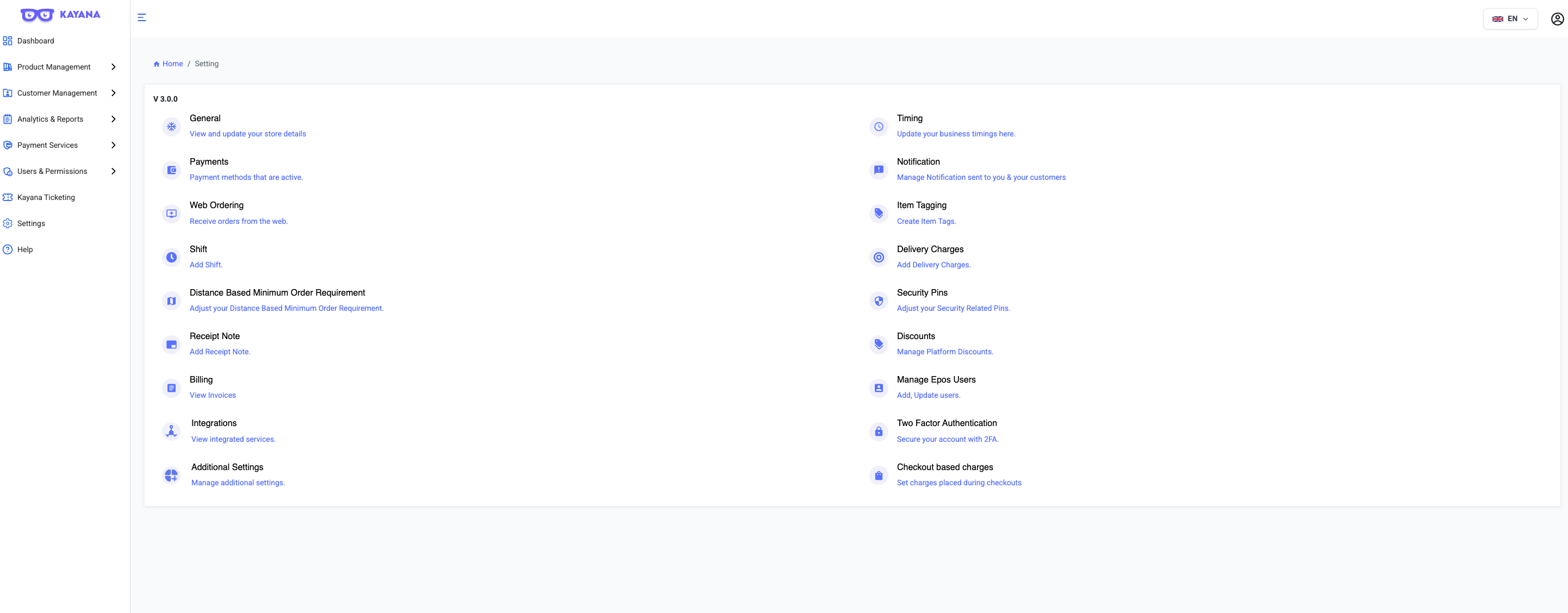Expand Users & Permissions chevron
Screen dimensions: 1568x613
click(113, 172)
